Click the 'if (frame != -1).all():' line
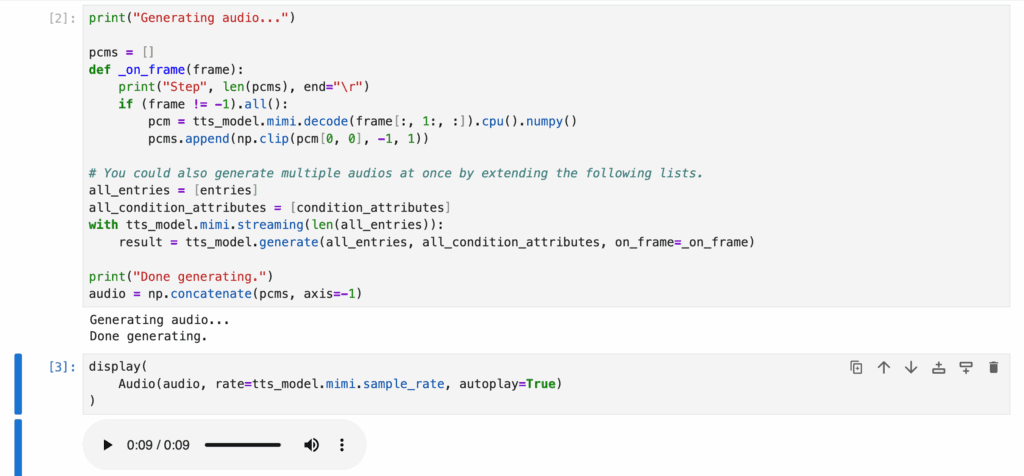Viewport: 1024px width, 476px height. point(203,104)
